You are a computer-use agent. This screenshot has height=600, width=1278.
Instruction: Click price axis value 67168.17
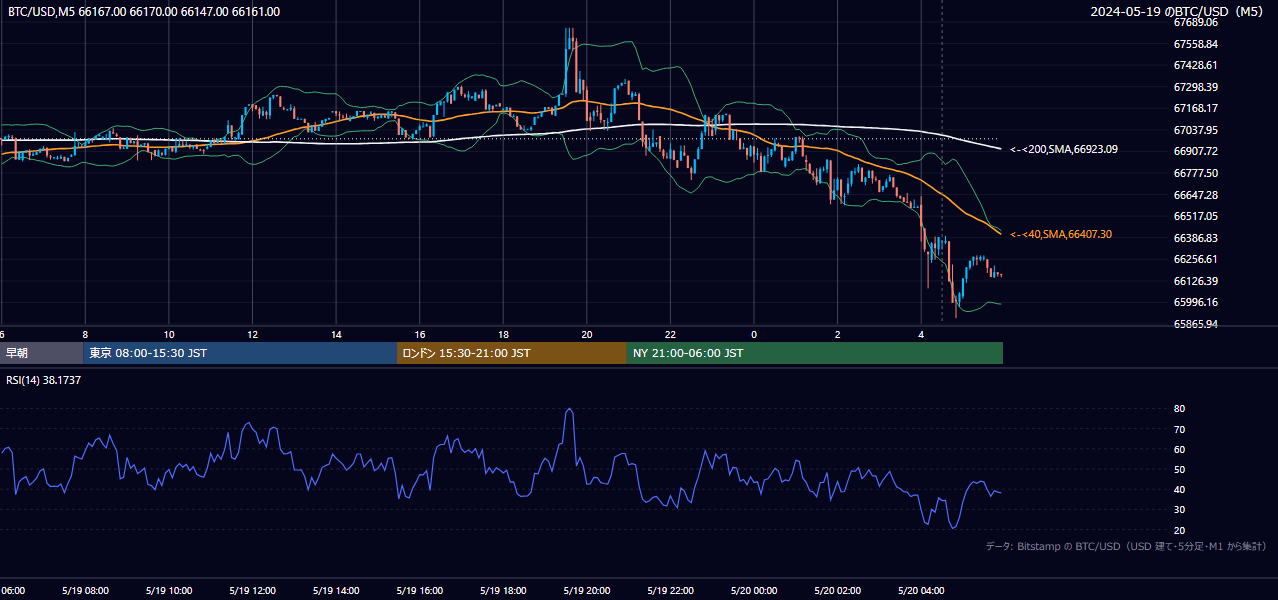click(1195, 108)
